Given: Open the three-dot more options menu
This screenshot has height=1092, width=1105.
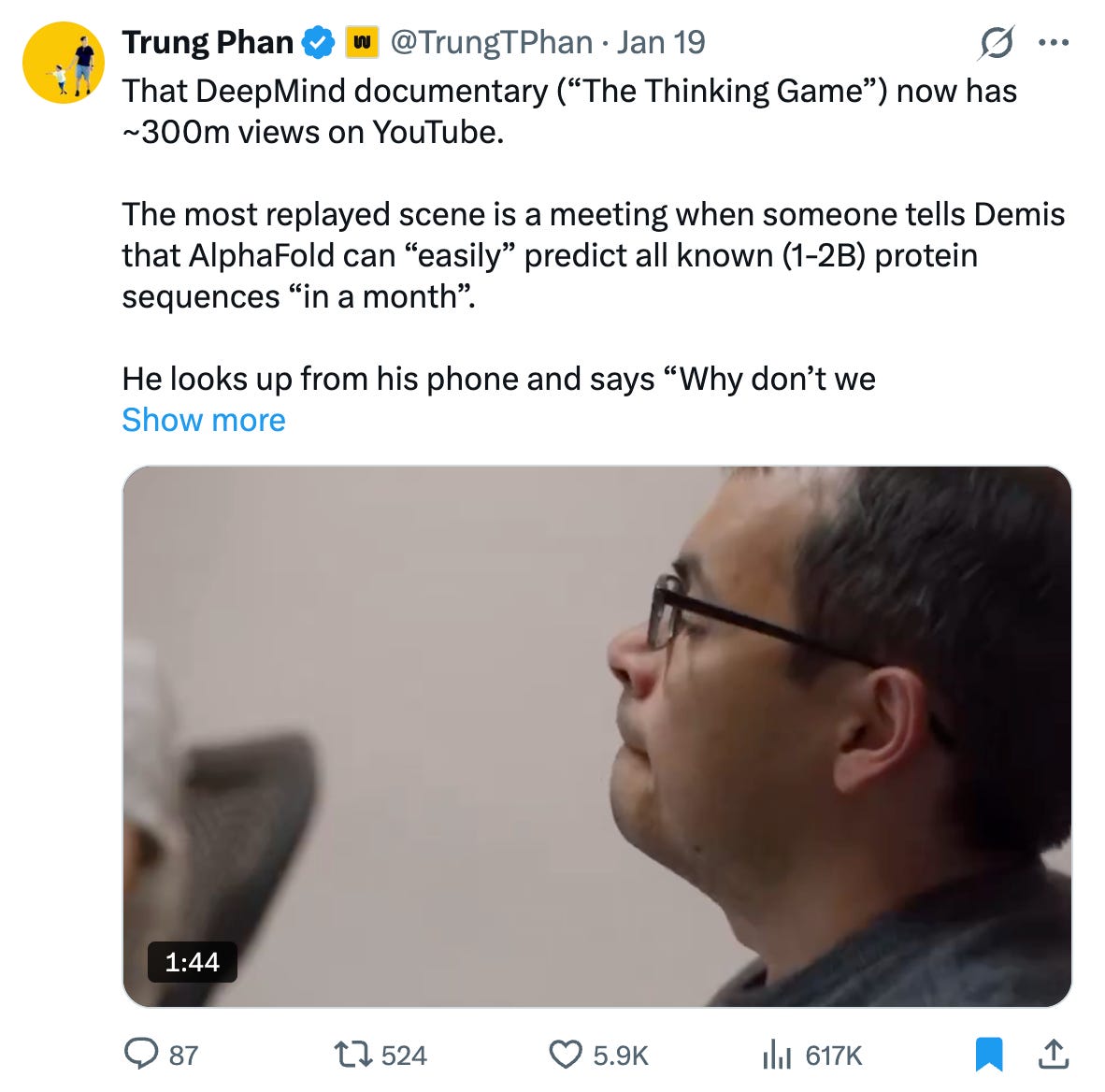Looking at the screenshot, I should point(1055,43).
